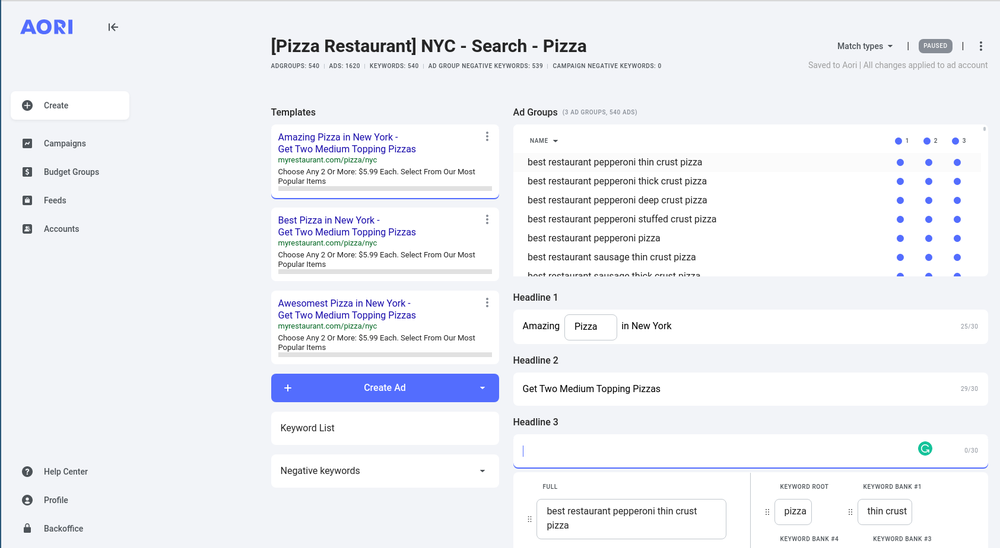Collapse the sidebar with the arrow icon
This screenshot has width=1000, height=548.
tap(113, 27)
